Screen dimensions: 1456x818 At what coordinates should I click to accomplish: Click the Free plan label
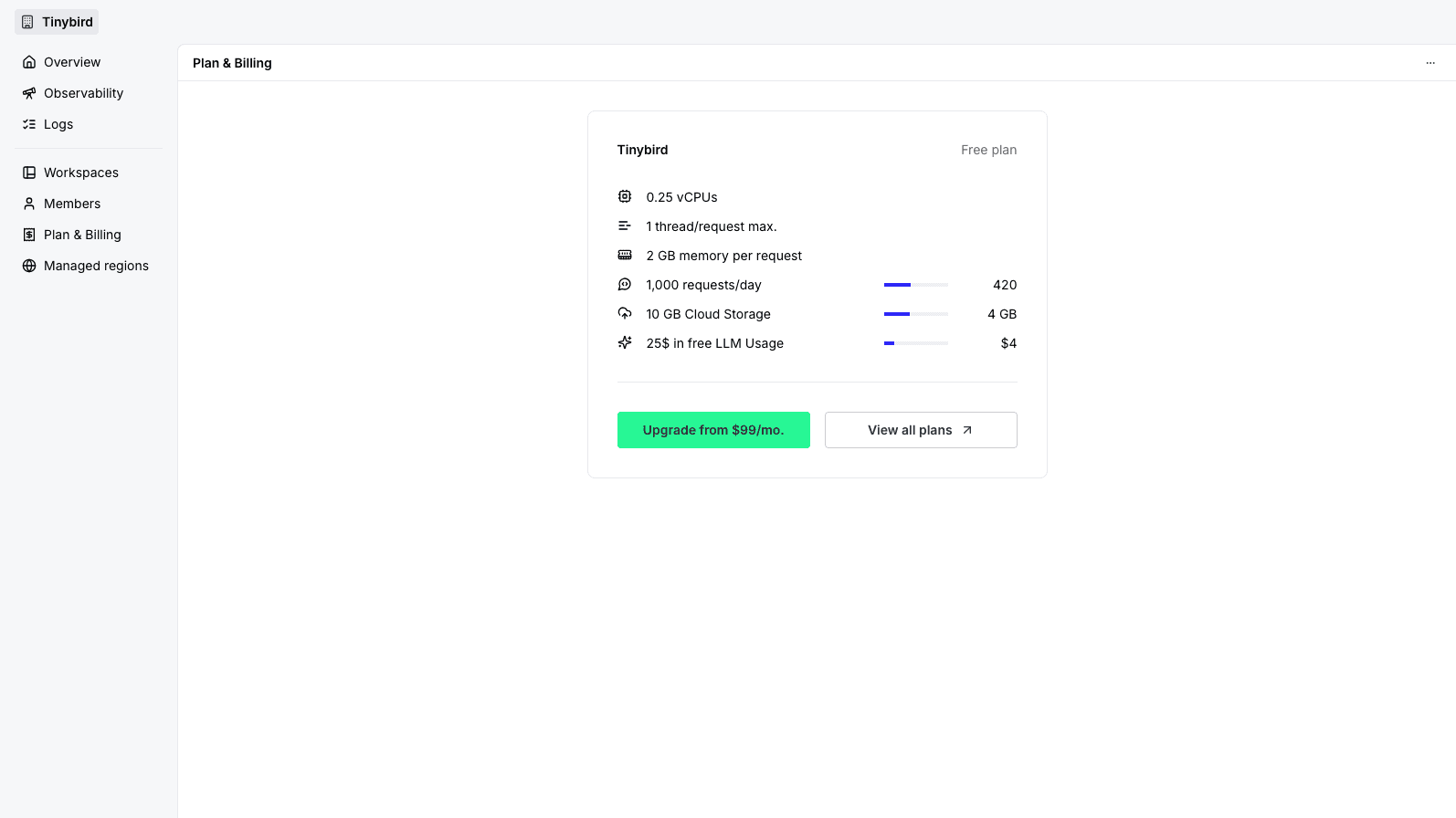tap(988, 150)
